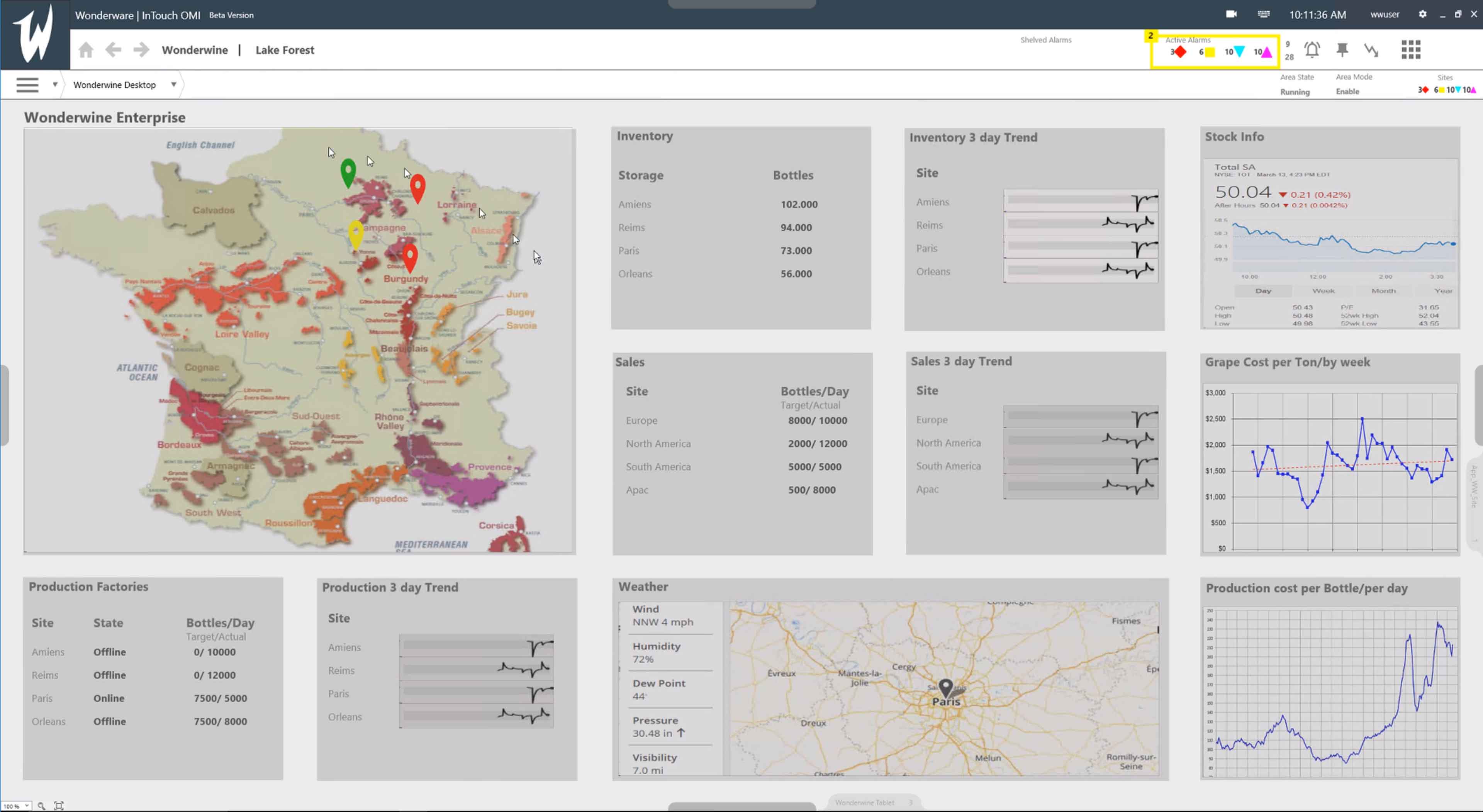Click the Lake Forest breadcrumb link

tap(285, 50)
